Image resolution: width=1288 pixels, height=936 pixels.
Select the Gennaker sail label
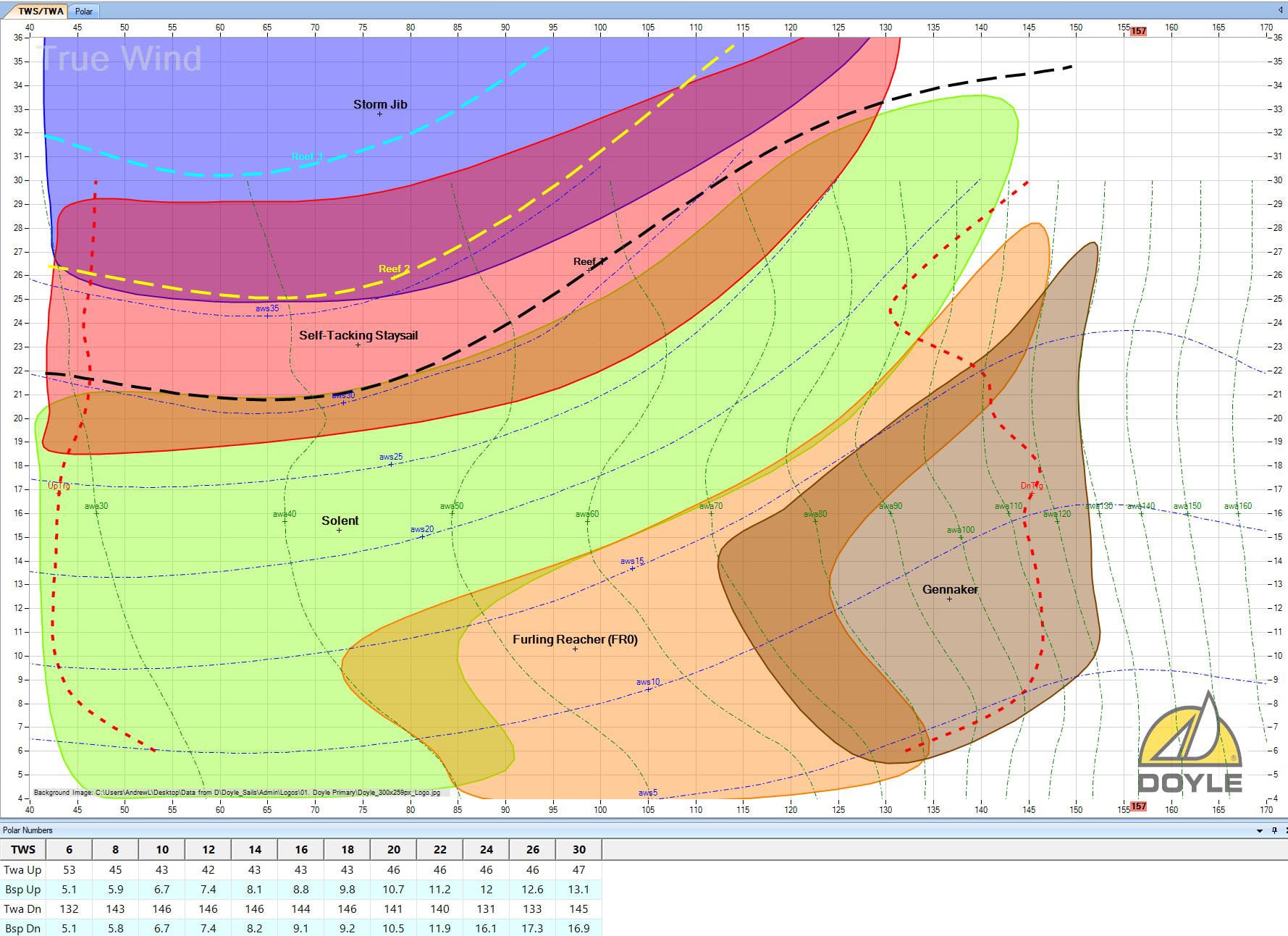tap(950, 589)
